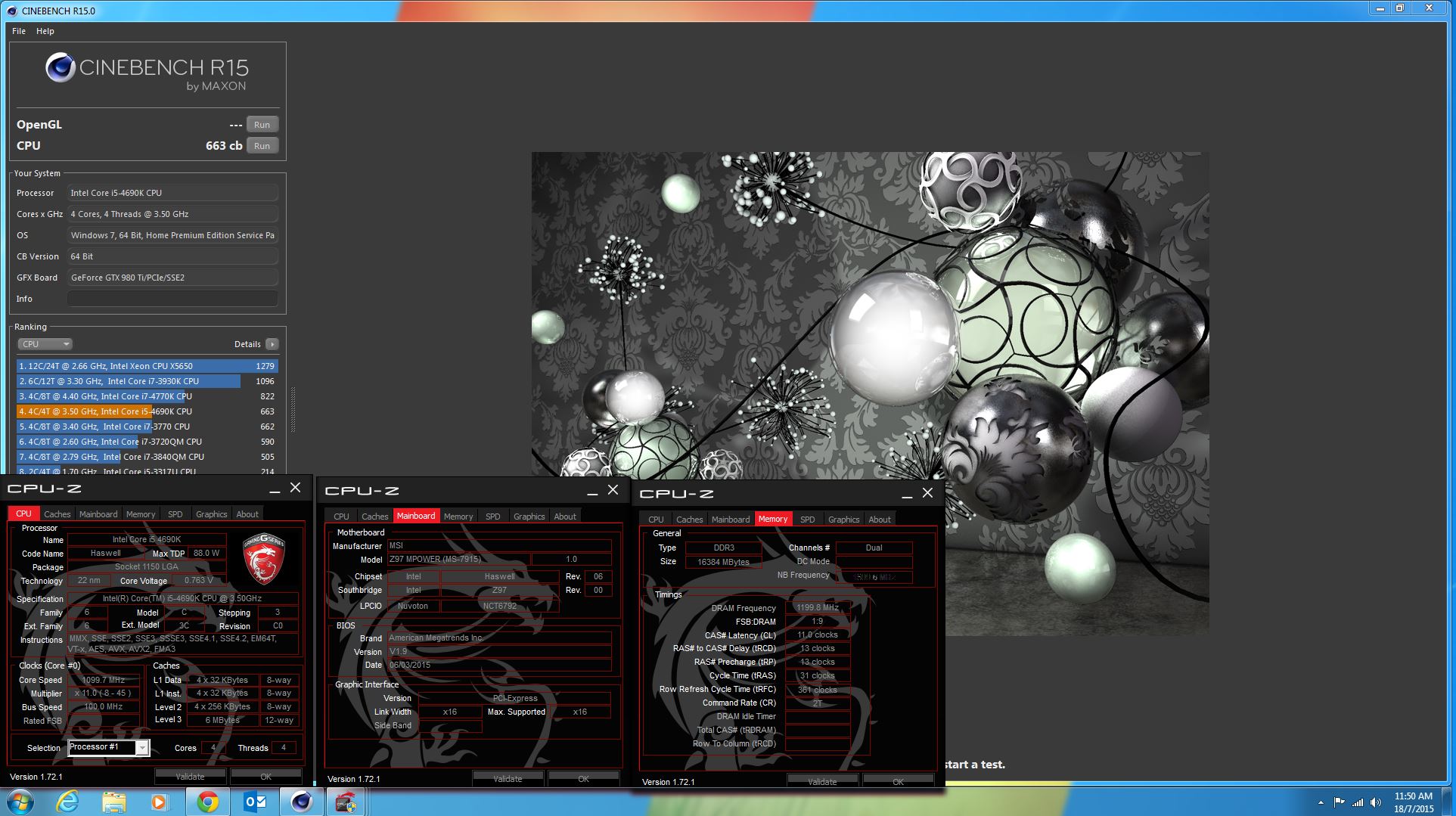Click Validate in right CPU-Z window
Screen dimensions: 1456x816
(x=822, y=782)
